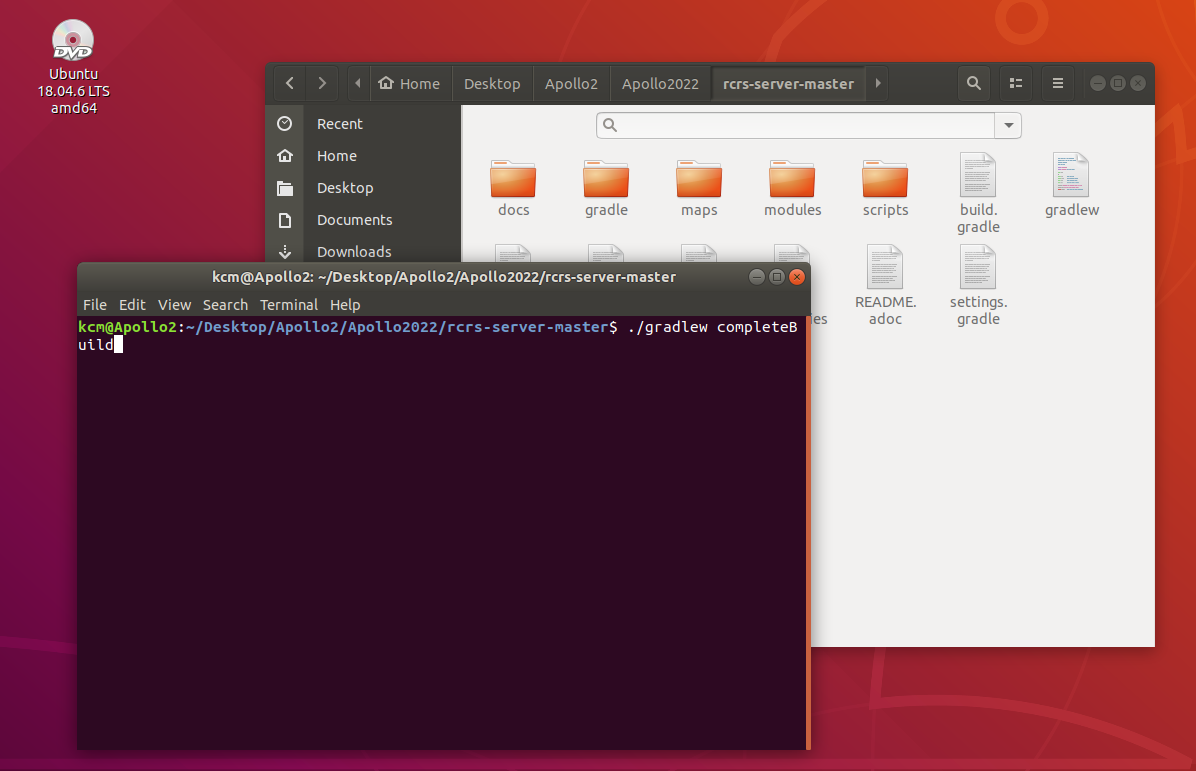Click the terminal scrollbar
This screenshot has width=1196, height=771.
[x=808, y=532]
